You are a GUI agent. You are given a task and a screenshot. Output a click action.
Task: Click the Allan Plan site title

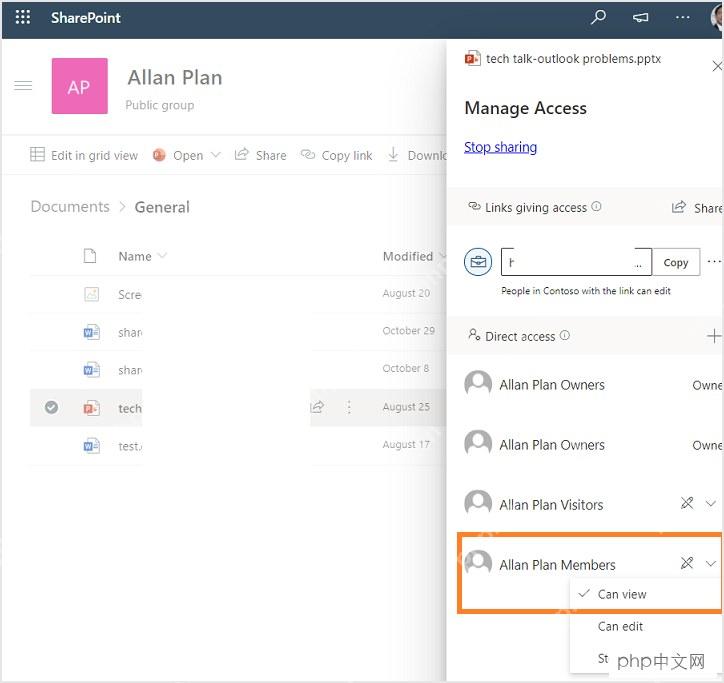click(175, 78)
